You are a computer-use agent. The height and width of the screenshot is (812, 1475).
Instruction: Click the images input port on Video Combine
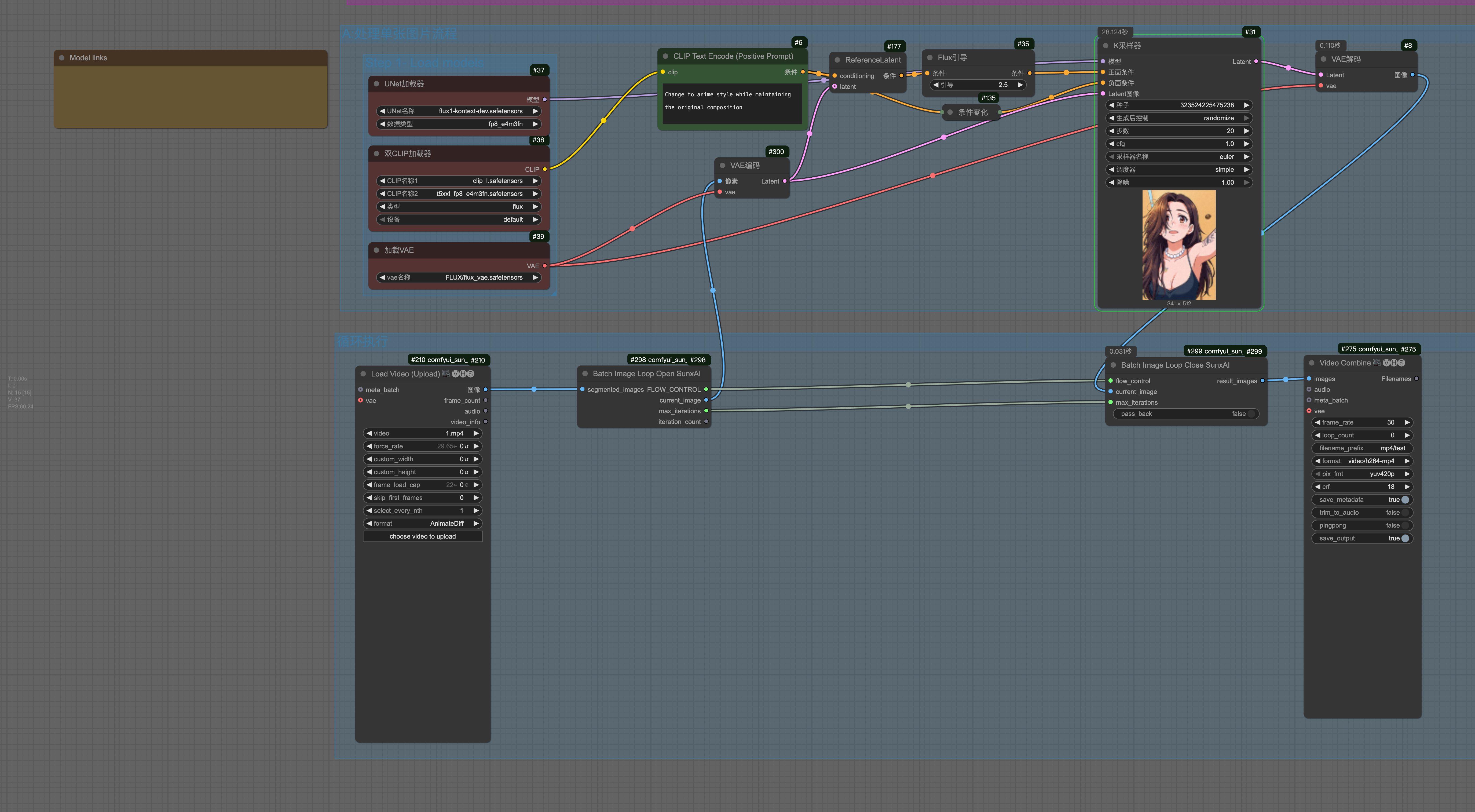pyautogui.click(x=1309, y=379)
